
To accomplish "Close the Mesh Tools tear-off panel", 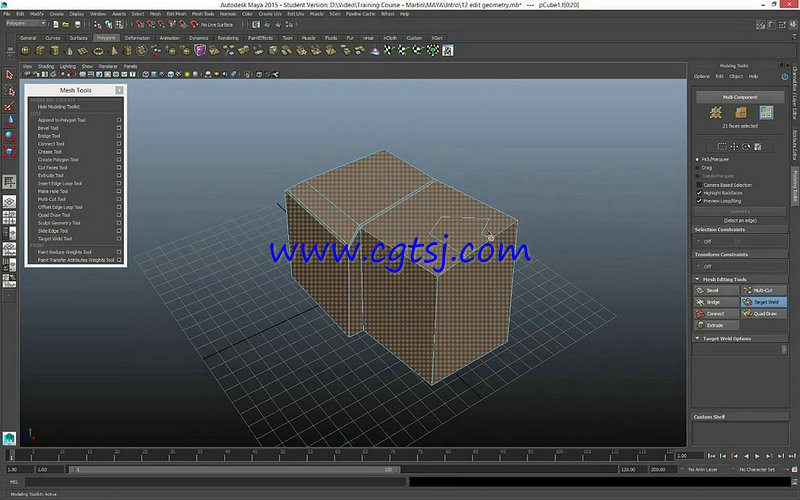I will [119, 90].
